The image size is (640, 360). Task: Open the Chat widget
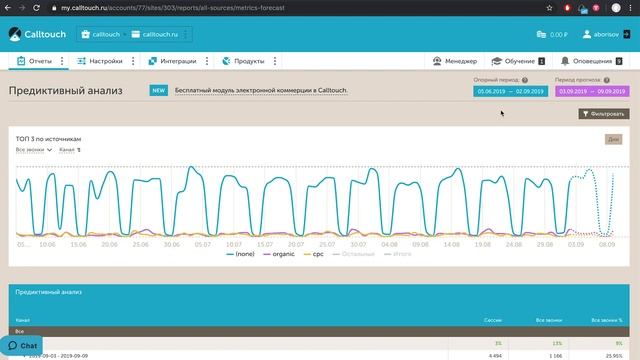[x=22, y=345]
